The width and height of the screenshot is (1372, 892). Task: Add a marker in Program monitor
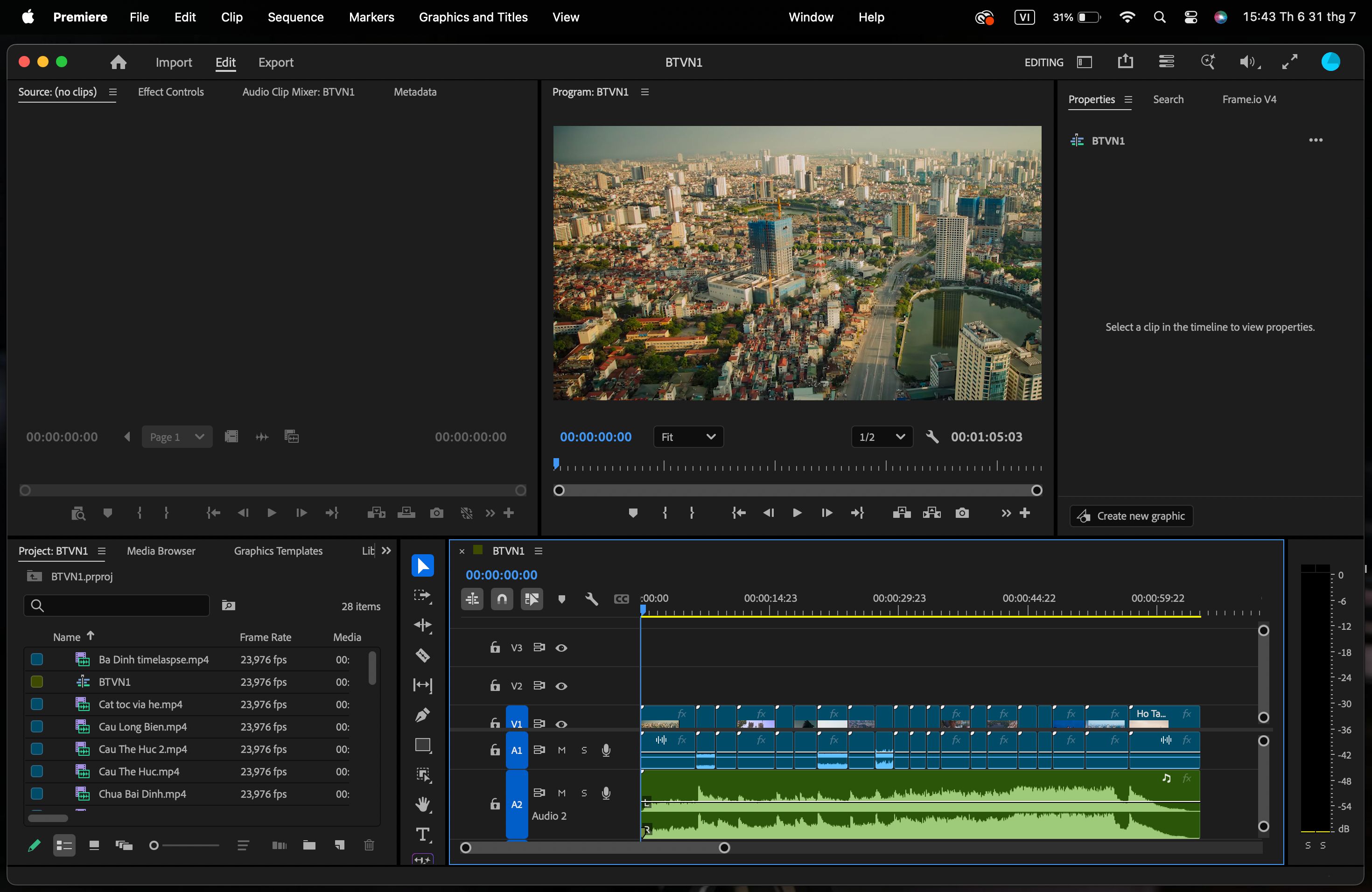632,513
